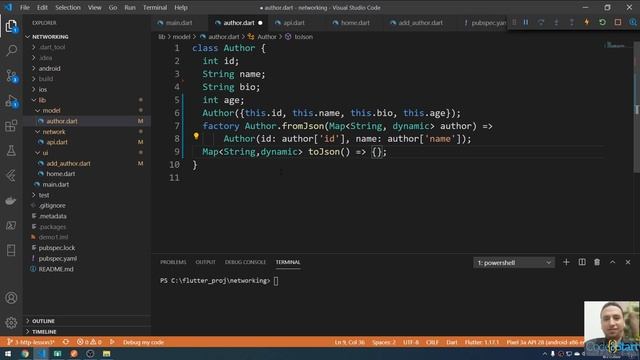640x360 pixels.
Task: Open the Selection menu
Action: [68, 7]
